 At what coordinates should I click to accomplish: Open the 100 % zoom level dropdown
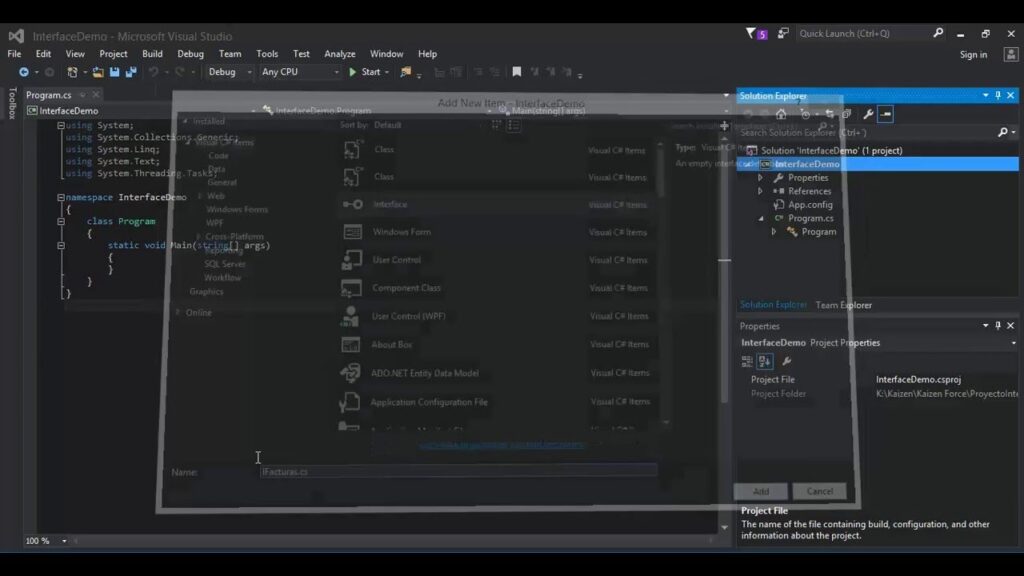pyautogui.click(x=64, y=541)
